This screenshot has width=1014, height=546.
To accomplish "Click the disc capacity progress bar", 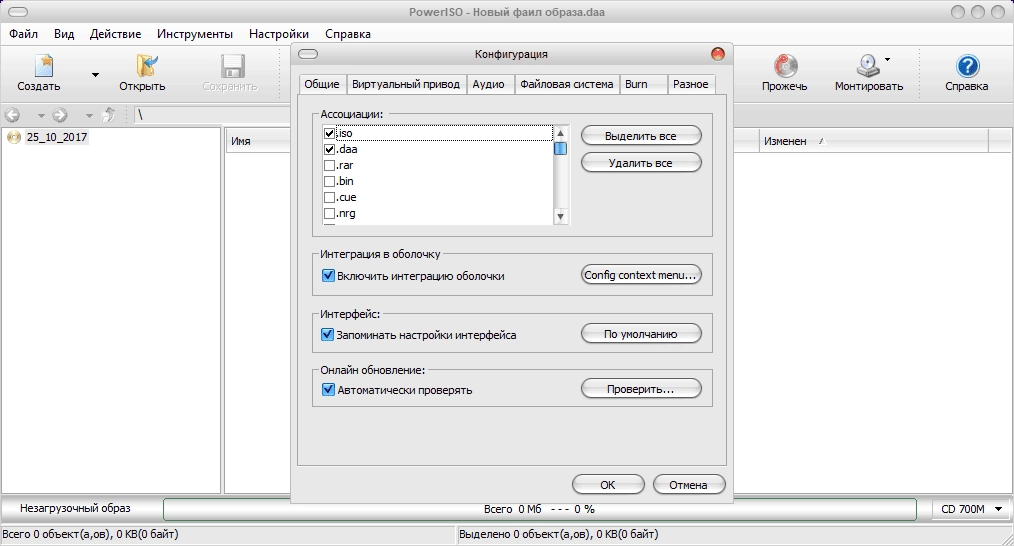I will tap(540, 509).
